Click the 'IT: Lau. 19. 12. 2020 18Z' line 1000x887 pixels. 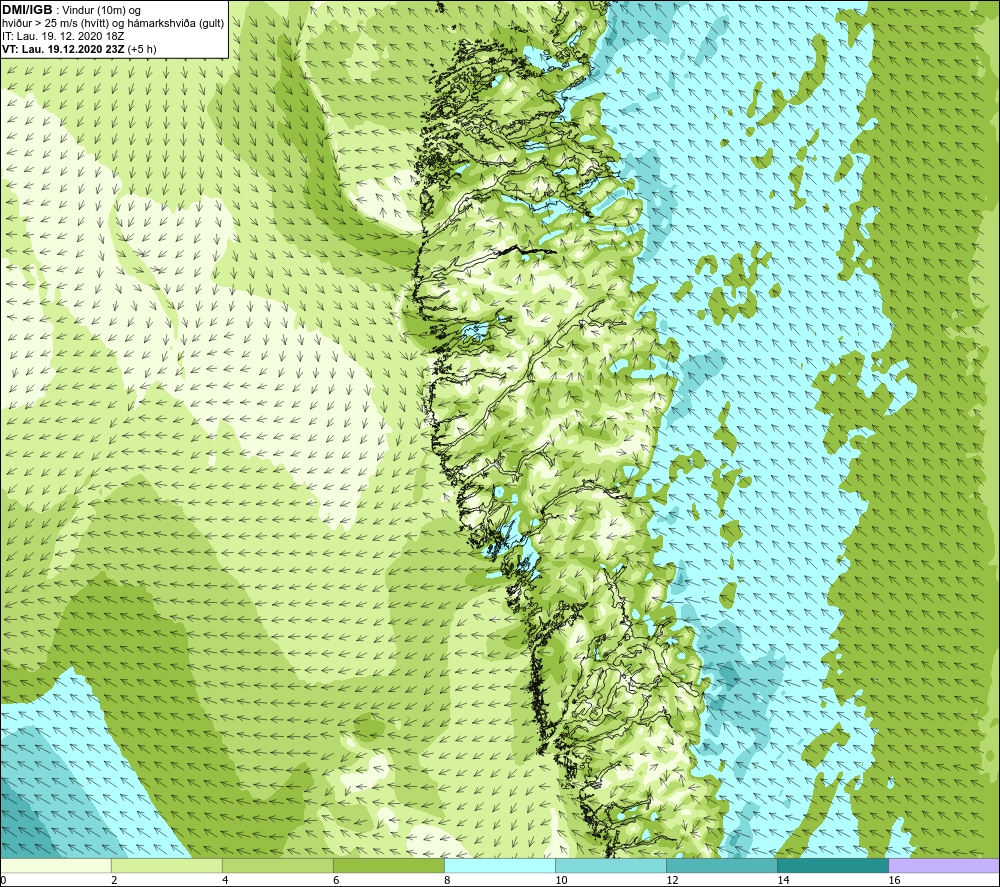click(x=63, y=36)
